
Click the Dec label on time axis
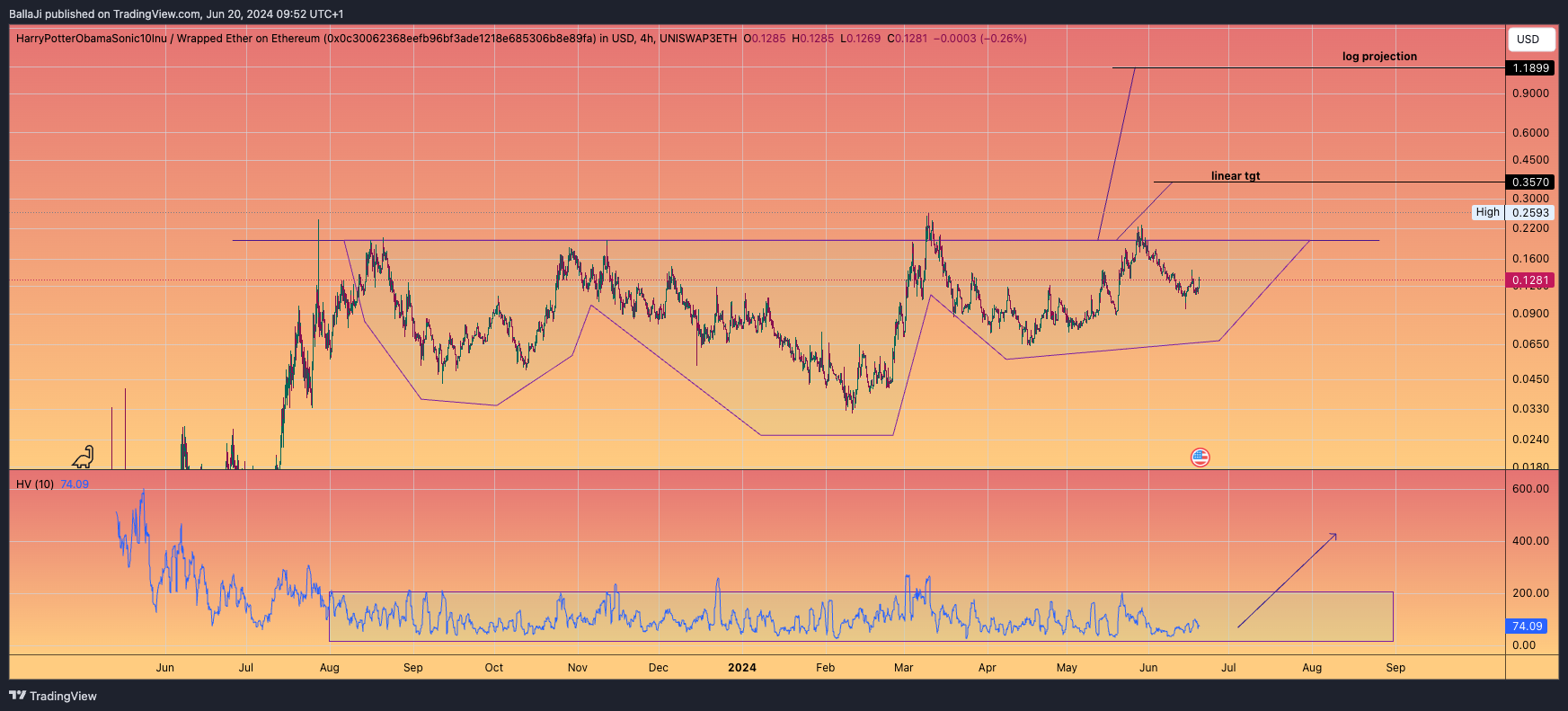point(659,668)
